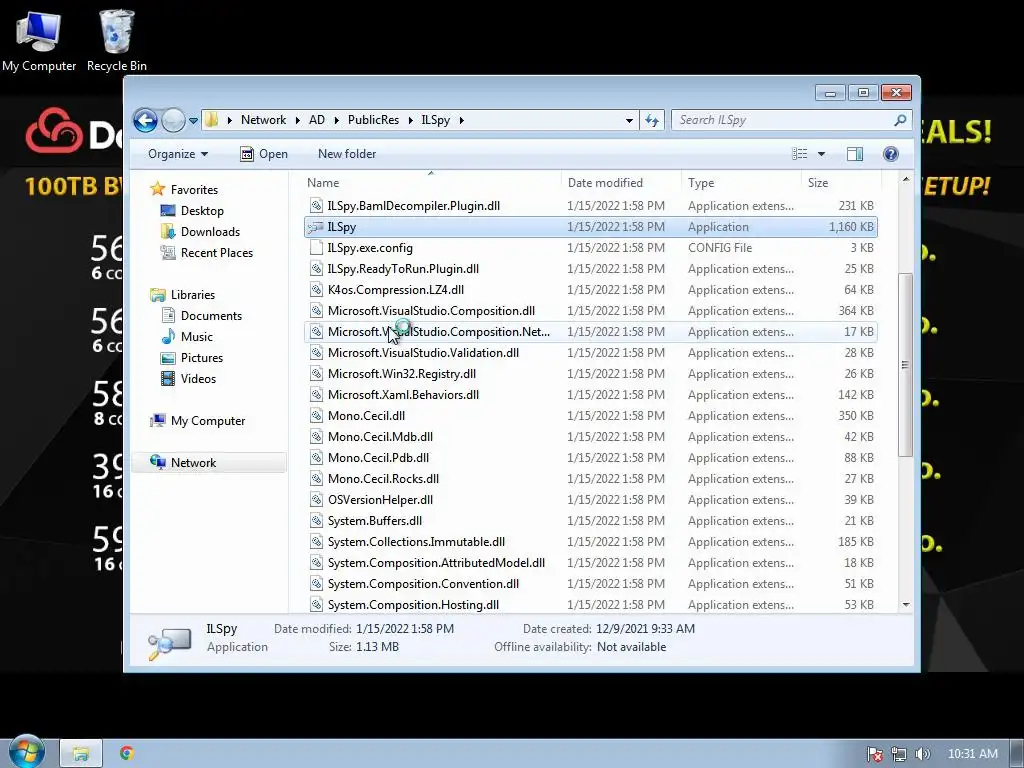Select Recent Places in navigation pane
1024x768 pixels.
pyautogui.click(x=216, y=253)
